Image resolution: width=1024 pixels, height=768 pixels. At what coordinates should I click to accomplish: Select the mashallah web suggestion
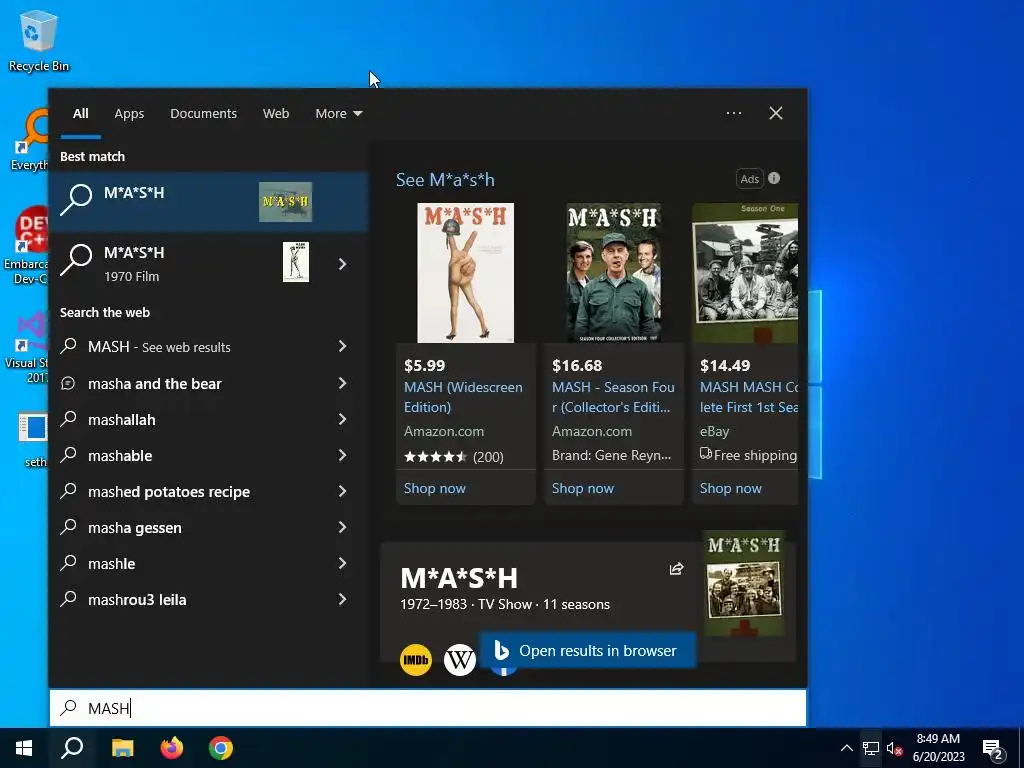coord(209,419)
